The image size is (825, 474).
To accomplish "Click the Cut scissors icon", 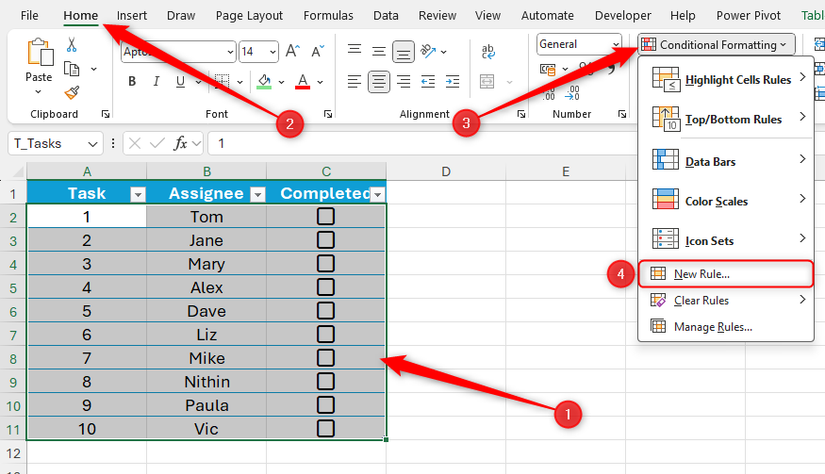I will [71, 45].
